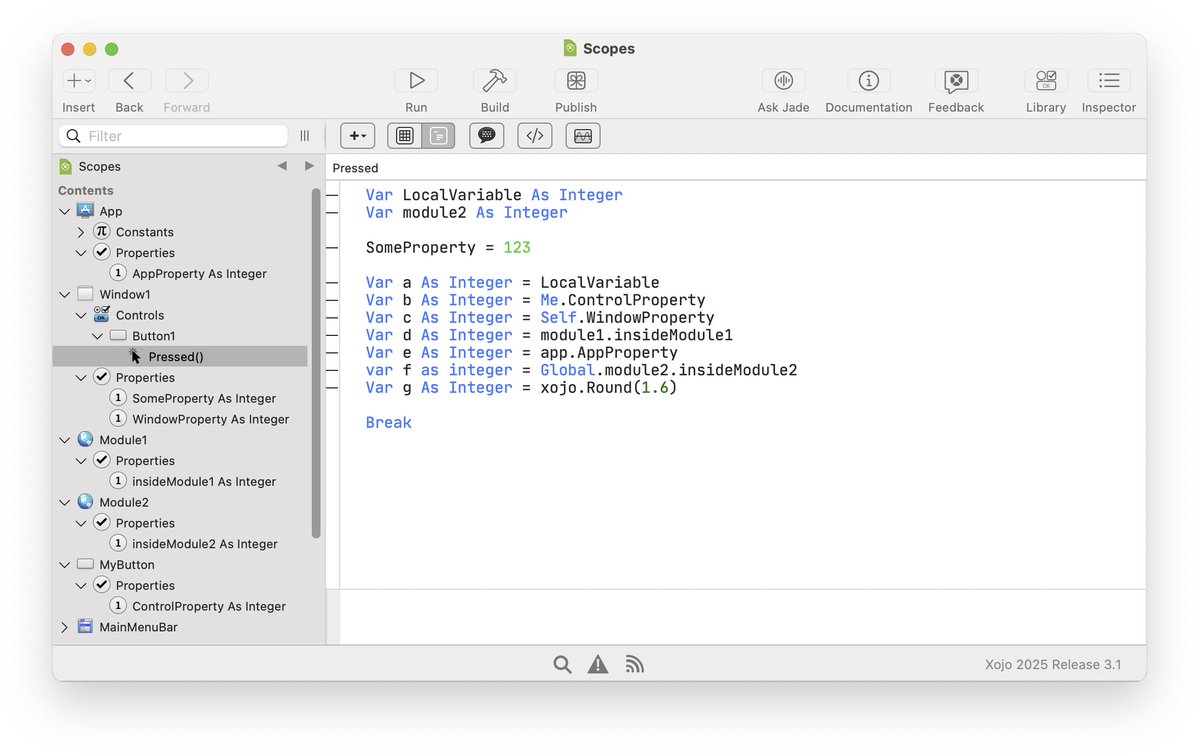Run the Scopes project
This screenshot has width=1199, height=755.
click(416, 80)
